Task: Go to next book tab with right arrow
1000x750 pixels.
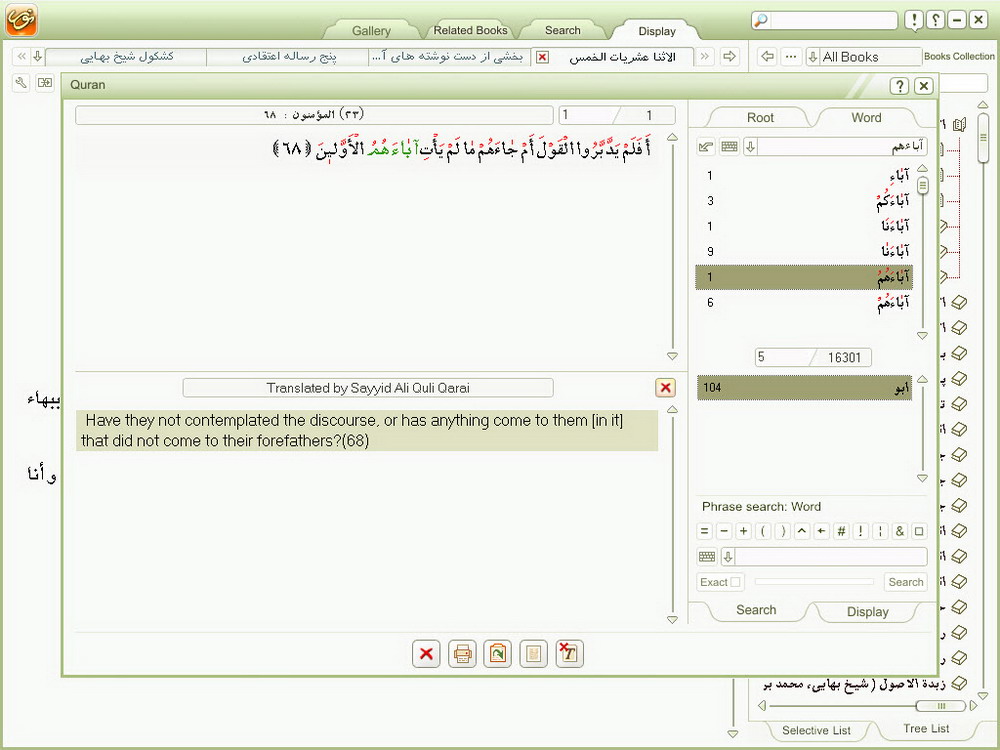Action: [729, 56]
